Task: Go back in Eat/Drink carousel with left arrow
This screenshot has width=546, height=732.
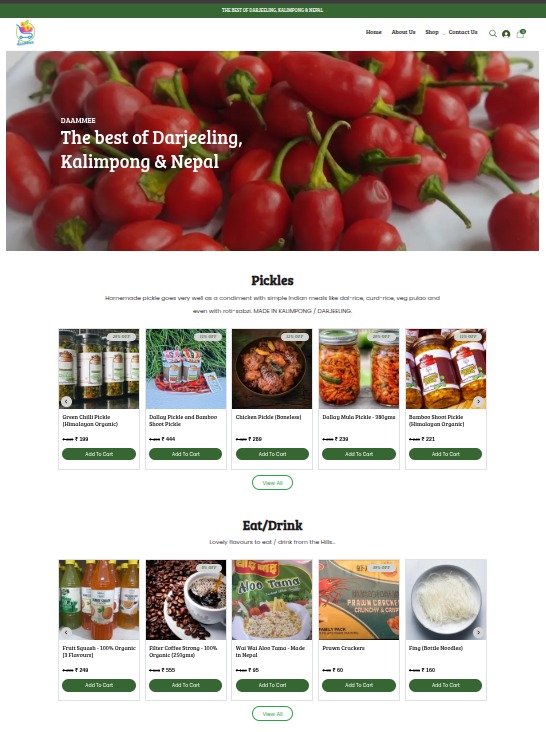Action: pos(66,632)
